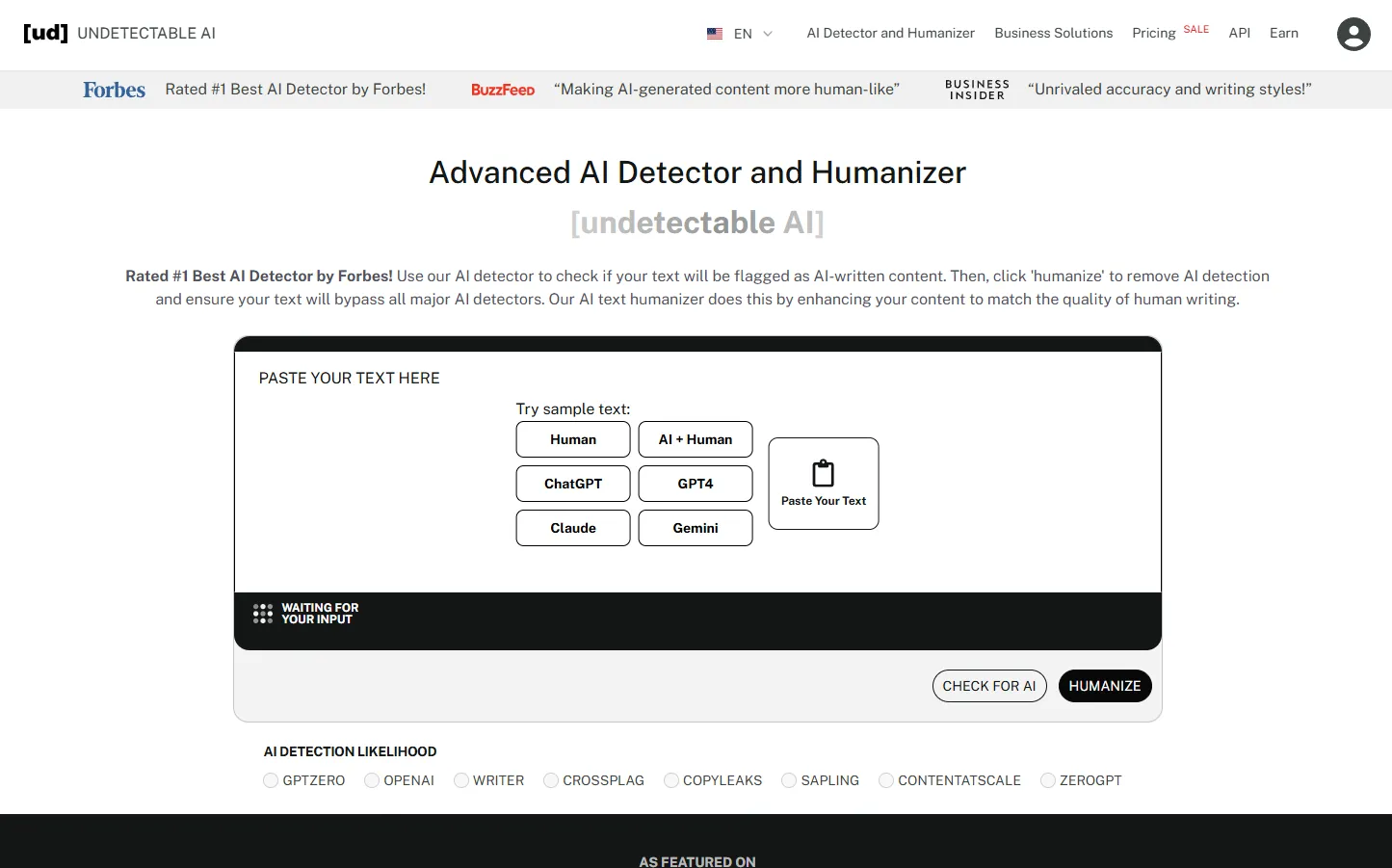This screenshot has height=868, width=1392.
Task: Click the dotted grid waiting indicator icon
Action: (262, 613)
